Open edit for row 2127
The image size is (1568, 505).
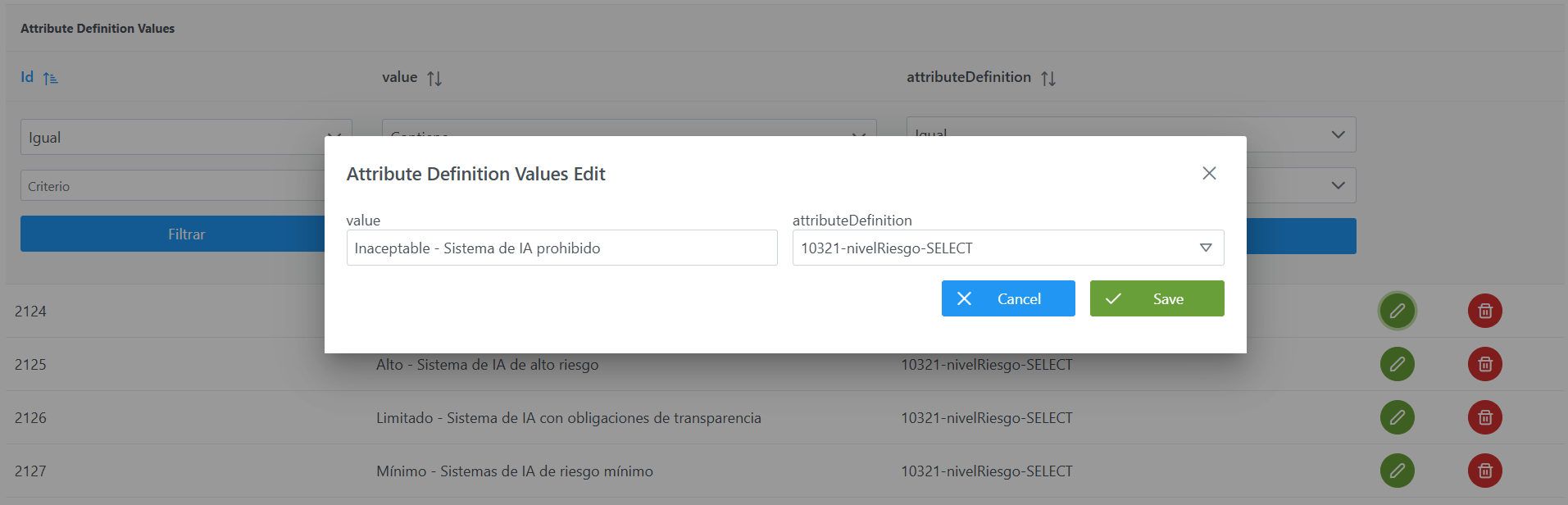[x=1398, y=471]
